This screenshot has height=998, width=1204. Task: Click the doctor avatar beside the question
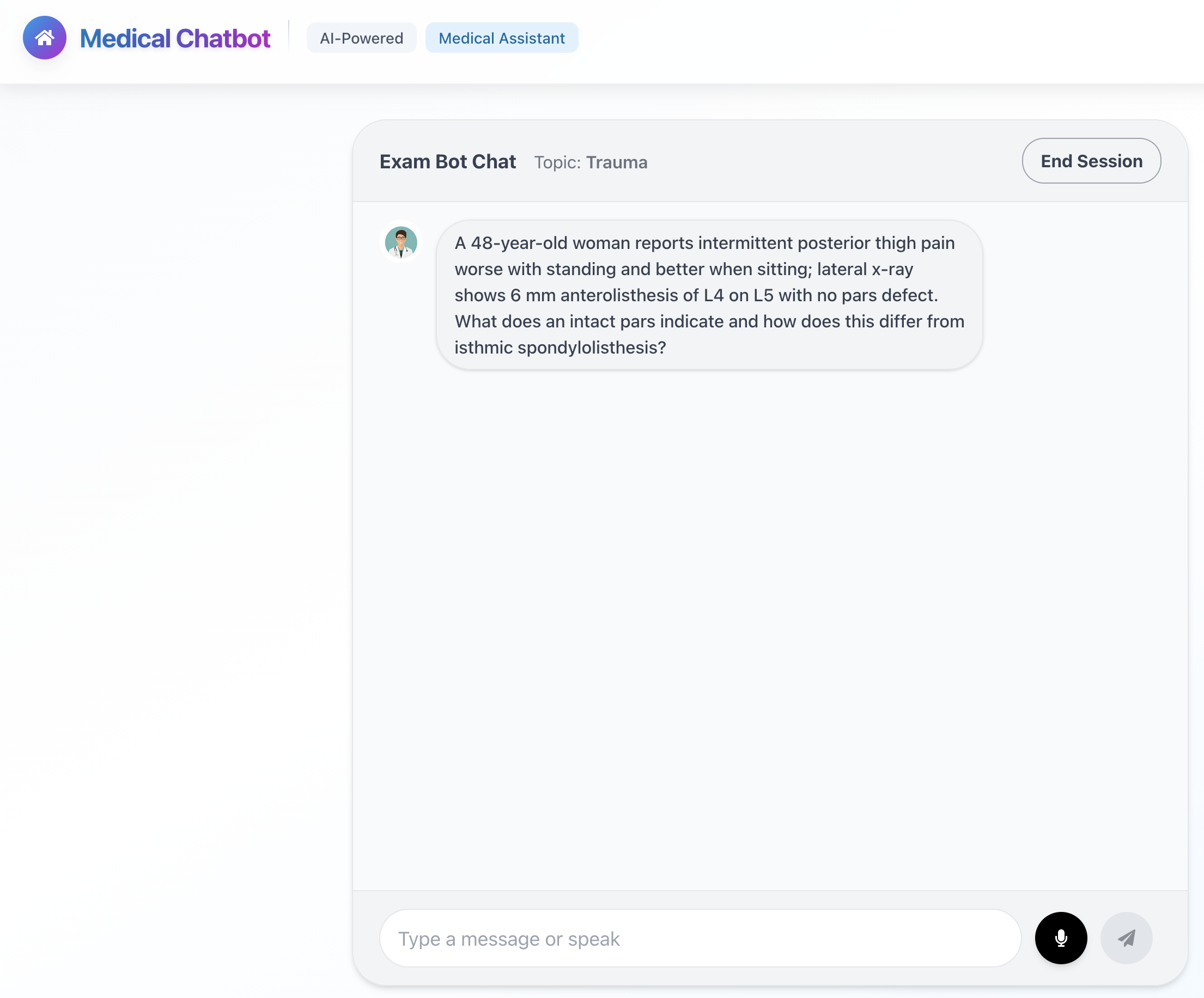401,241
